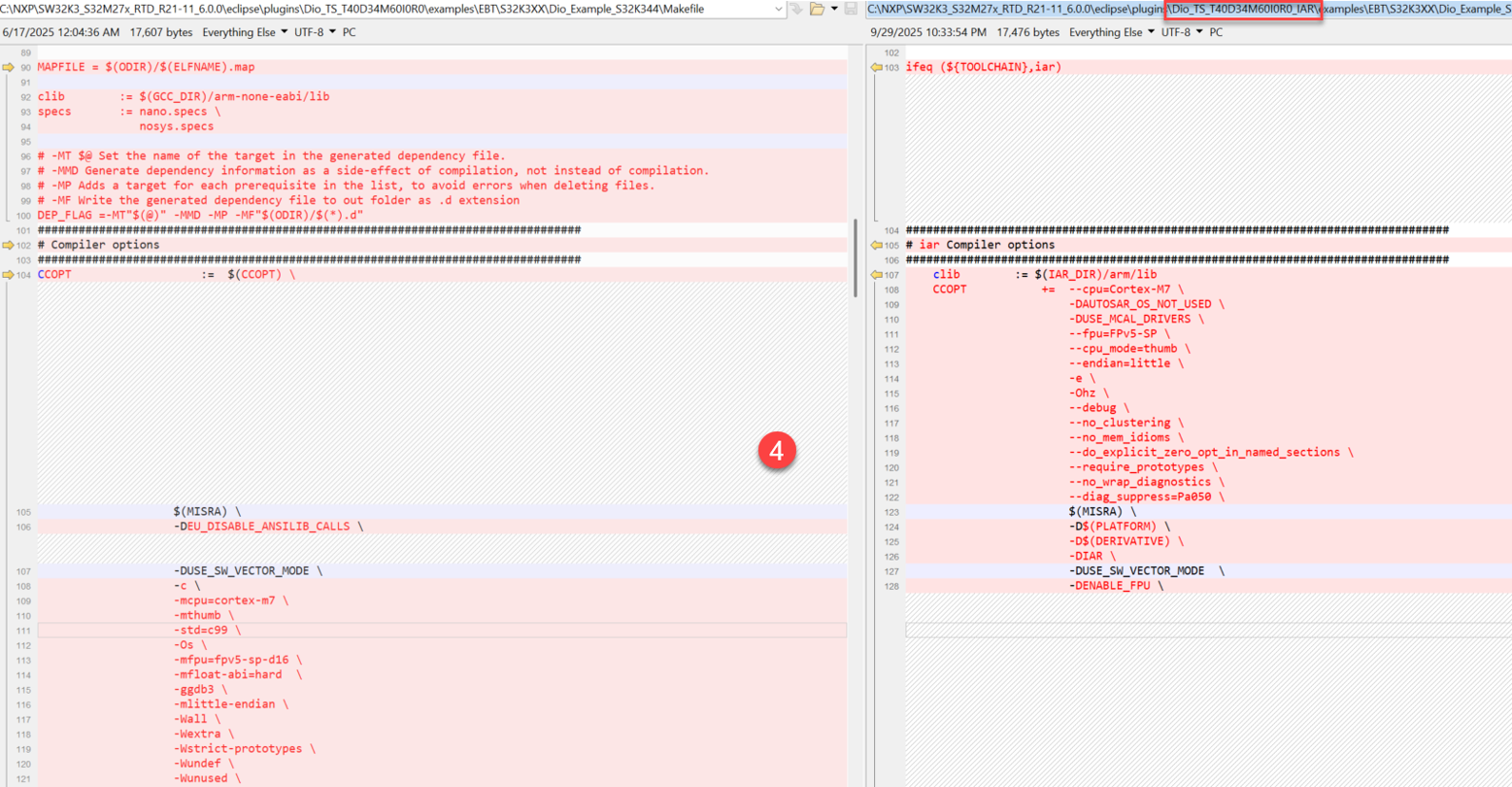Screen dimensions: 1512x787
Task: Open the dropdown arrow beside the folder icon
Action: (x=834, y=9)
